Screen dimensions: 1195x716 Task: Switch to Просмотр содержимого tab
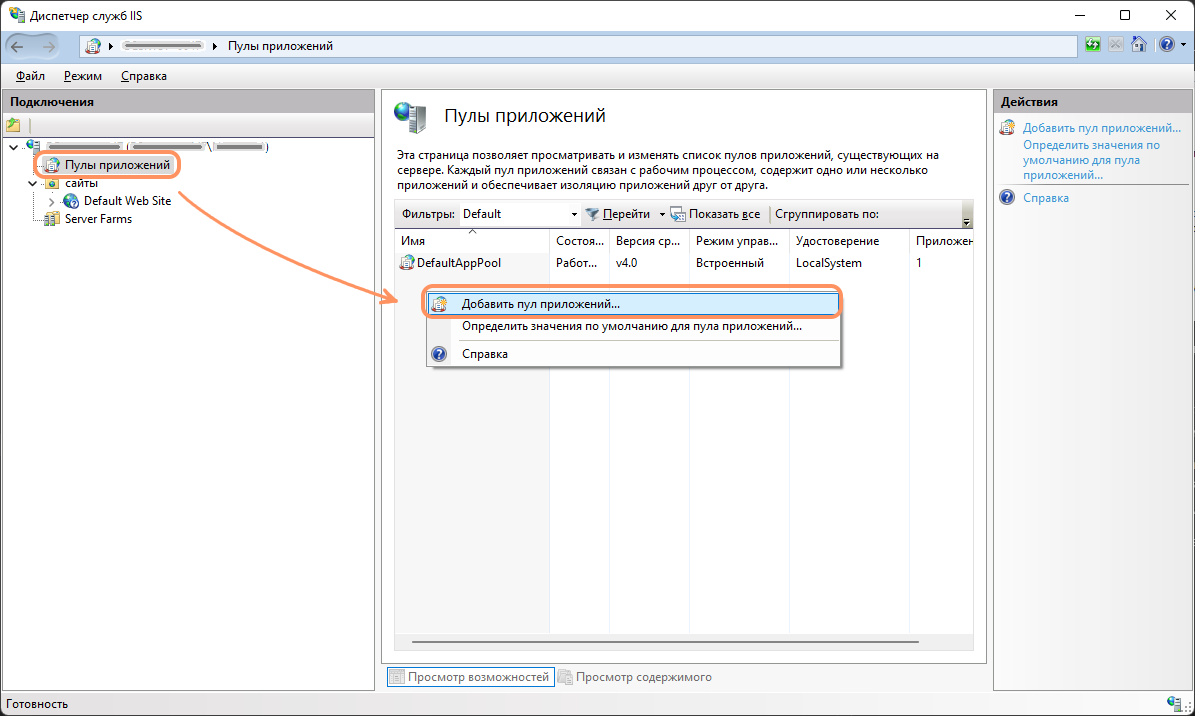click(x=643, y=677)
